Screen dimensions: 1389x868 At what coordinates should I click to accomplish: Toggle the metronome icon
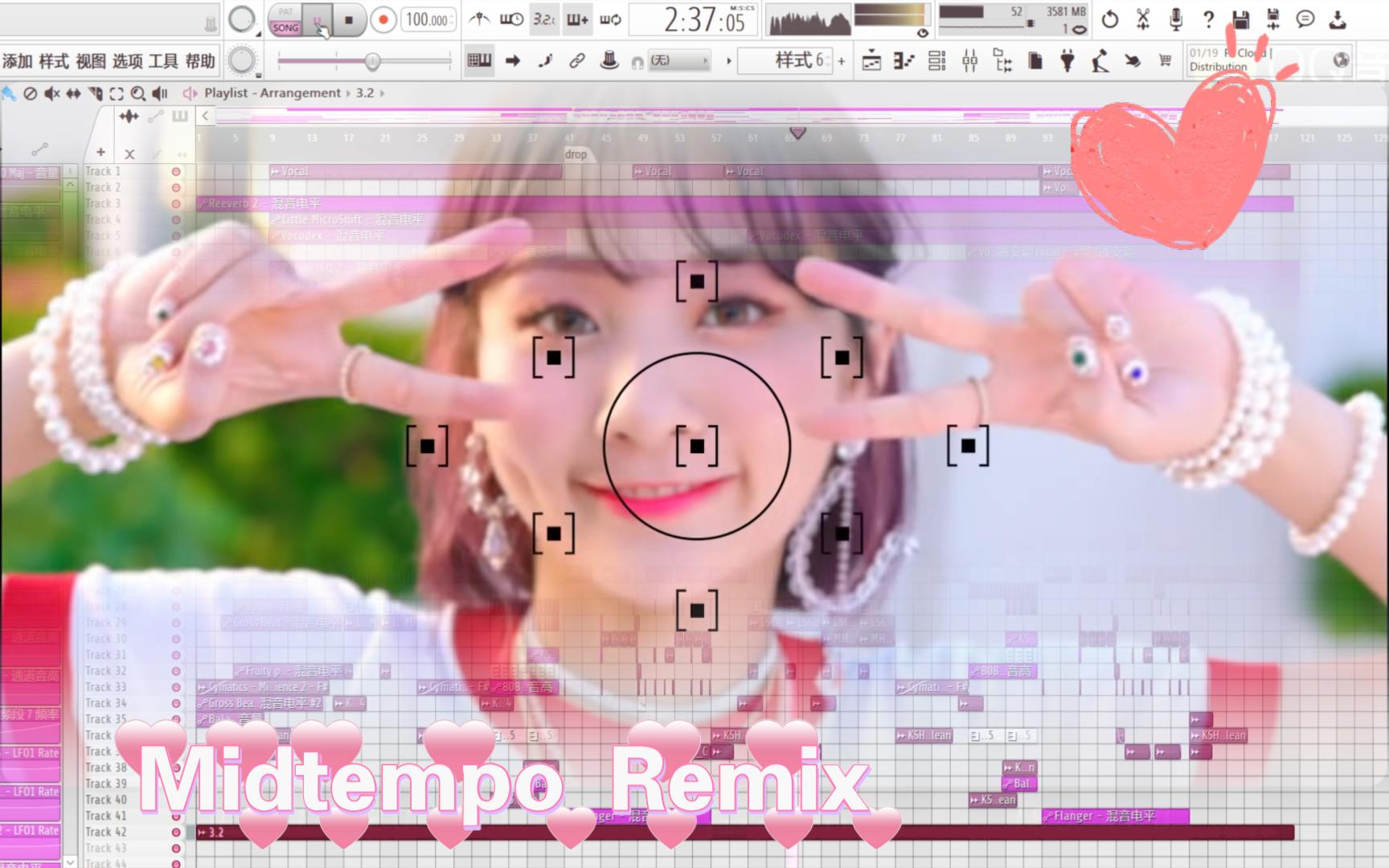pos(480,19)
